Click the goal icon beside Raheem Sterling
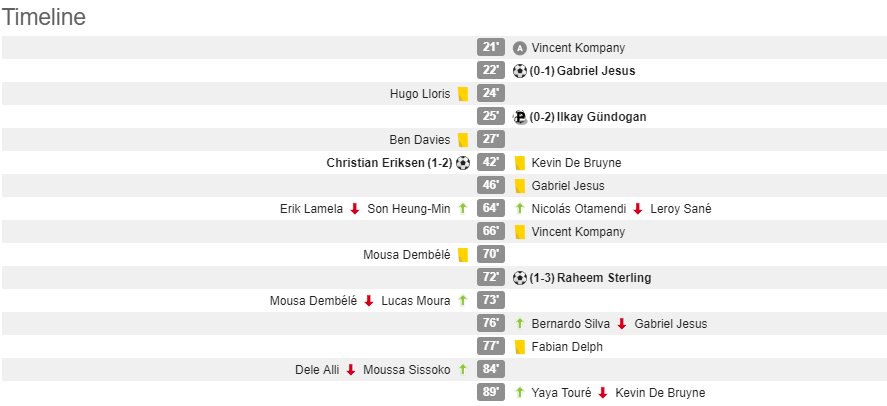This screenshot has width=887, height=406. point(519,278)
